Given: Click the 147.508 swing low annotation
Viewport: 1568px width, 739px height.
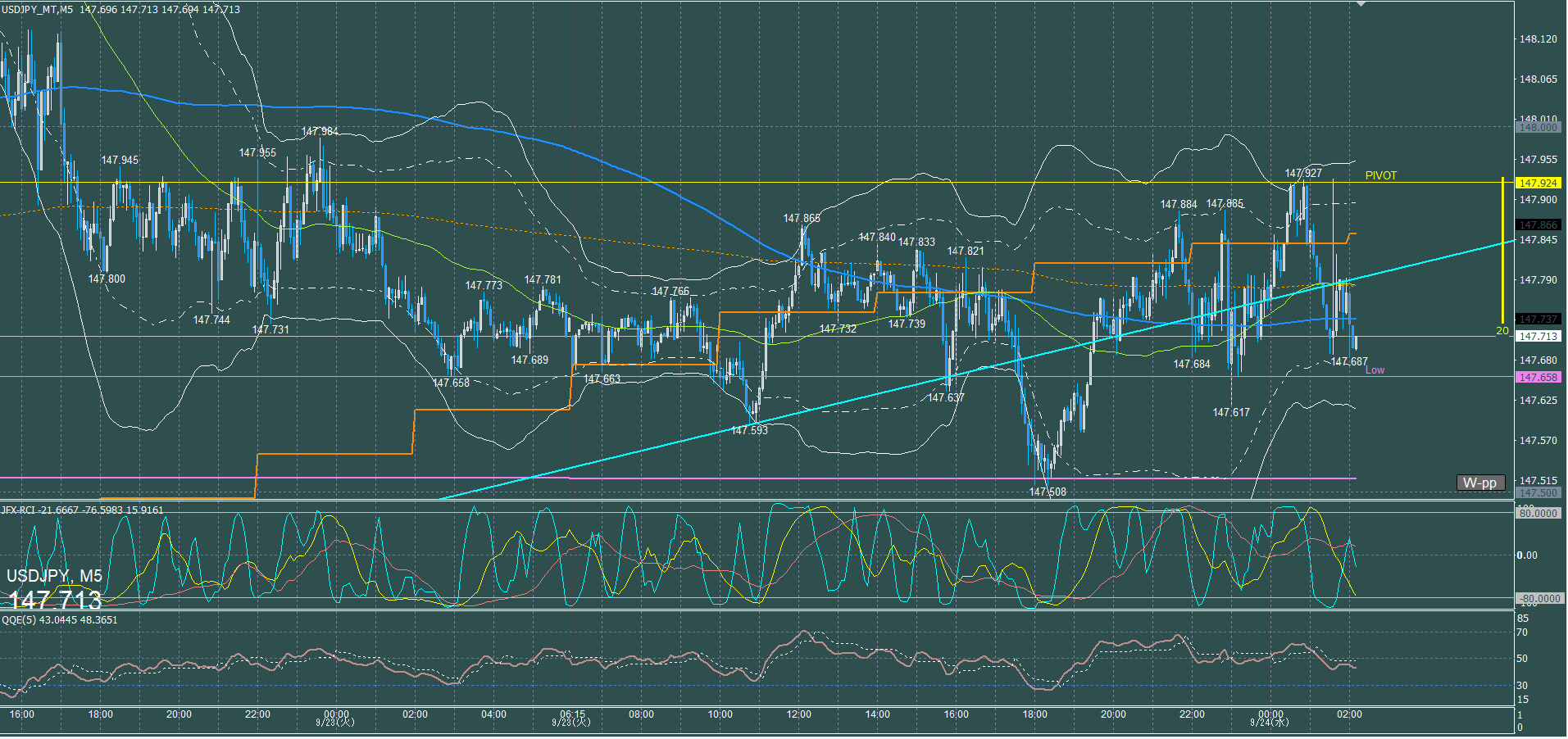Looking at the screenshot, I should (1048, 492).
